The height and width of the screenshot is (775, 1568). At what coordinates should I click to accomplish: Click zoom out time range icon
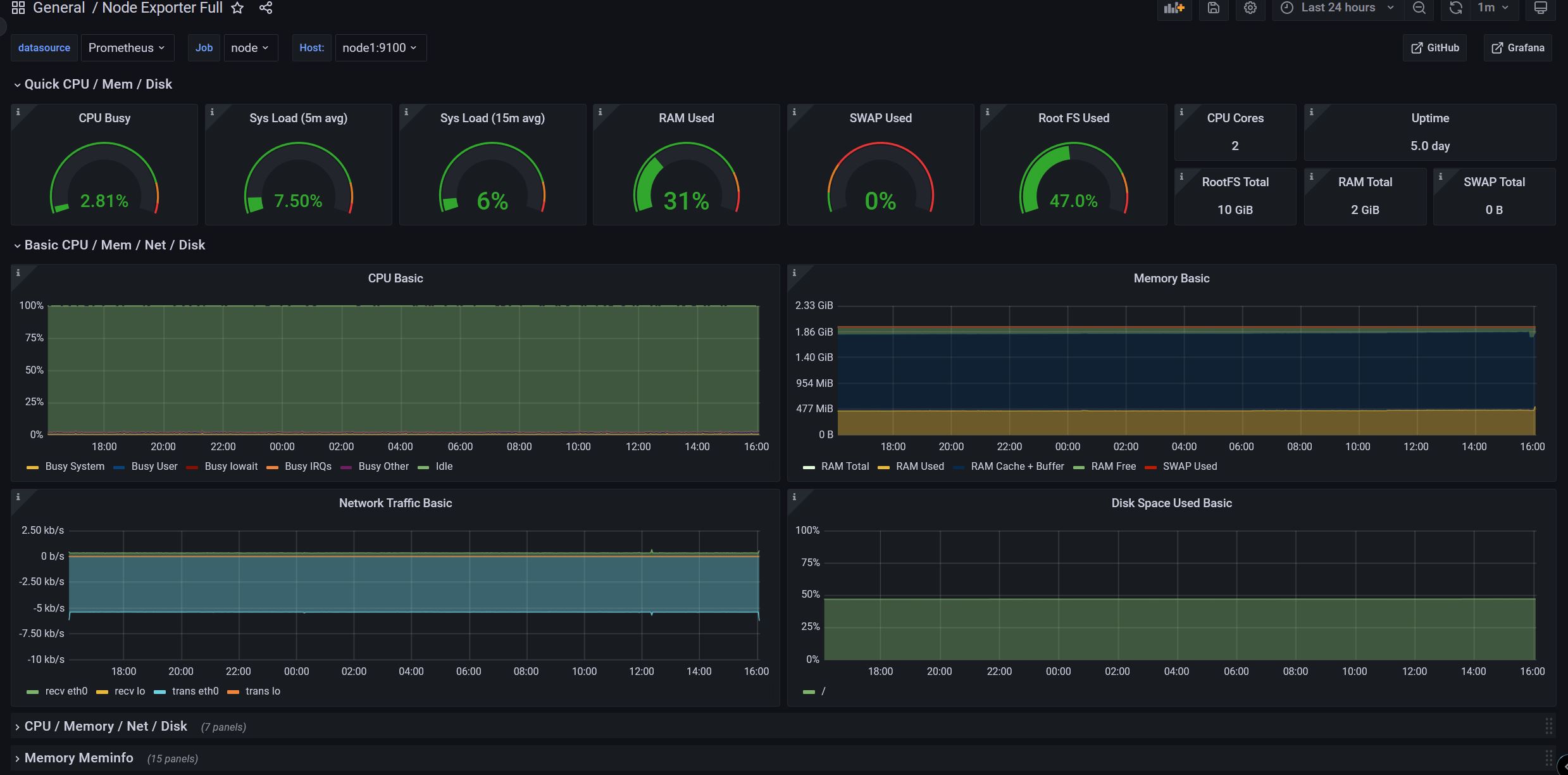click(x=1419, y=8)
